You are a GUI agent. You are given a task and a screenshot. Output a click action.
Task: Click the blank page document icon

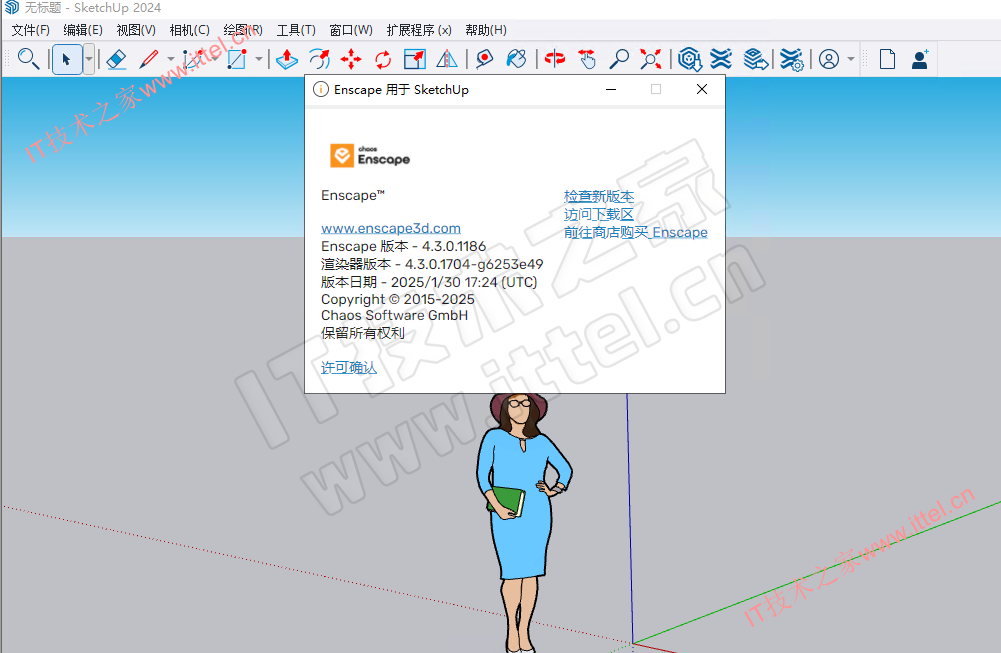[x=887, y=59]
